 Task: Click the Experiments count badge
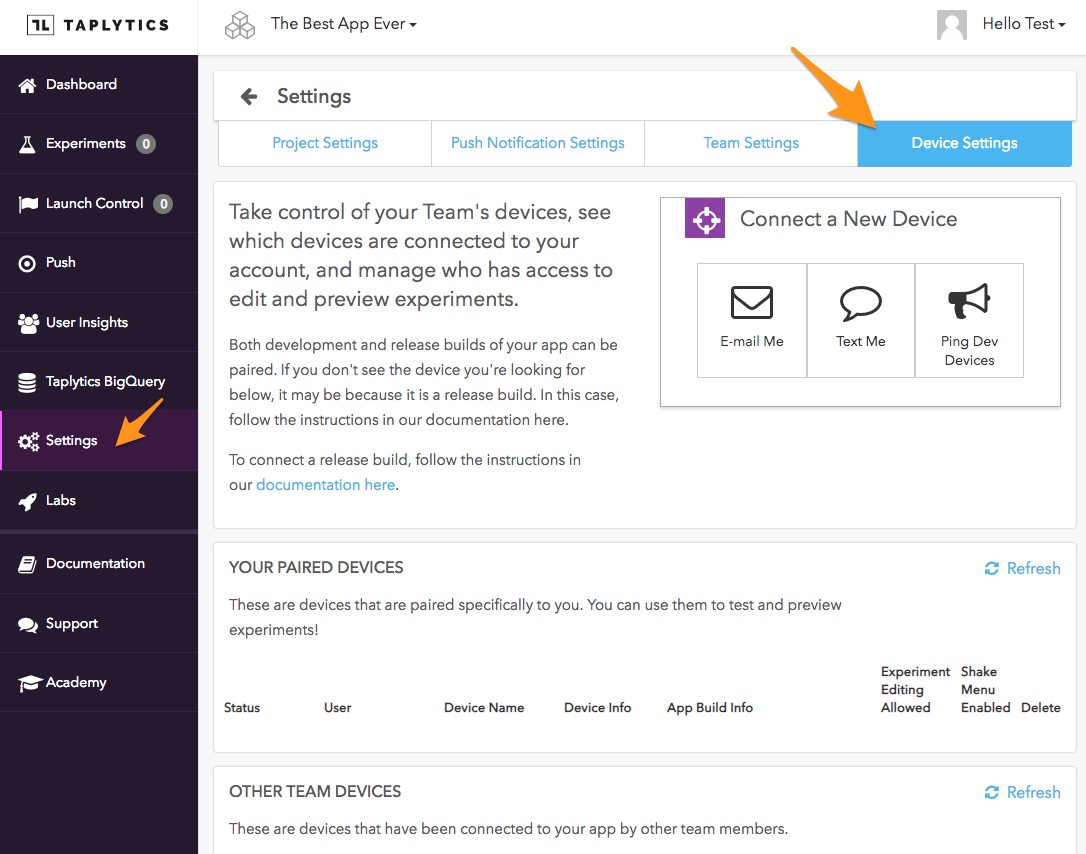point(145,144)
